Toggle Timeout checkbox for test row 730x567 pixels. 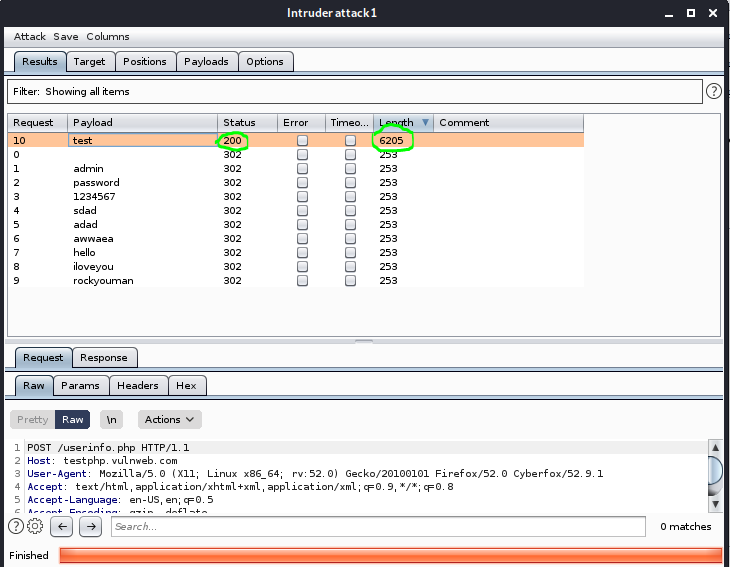tap(350, 140)
